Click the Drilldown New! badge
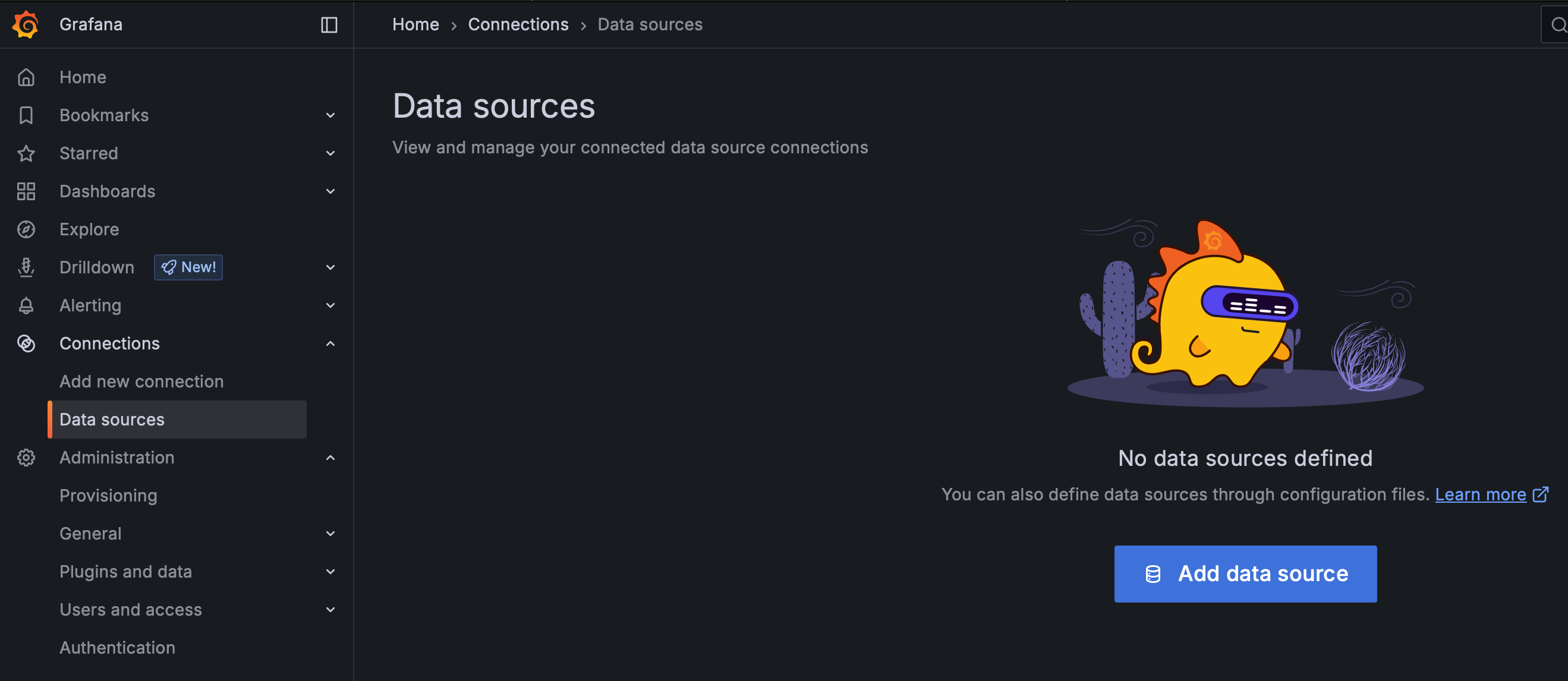The width and height of the screenshot is (1568, 681). coord(188,267)
